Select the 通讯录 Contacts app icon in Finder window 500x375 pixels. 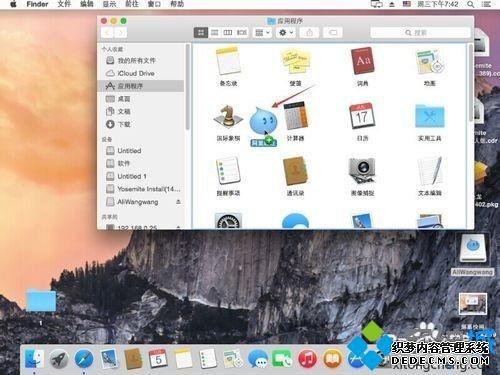(x=295, y=171)
